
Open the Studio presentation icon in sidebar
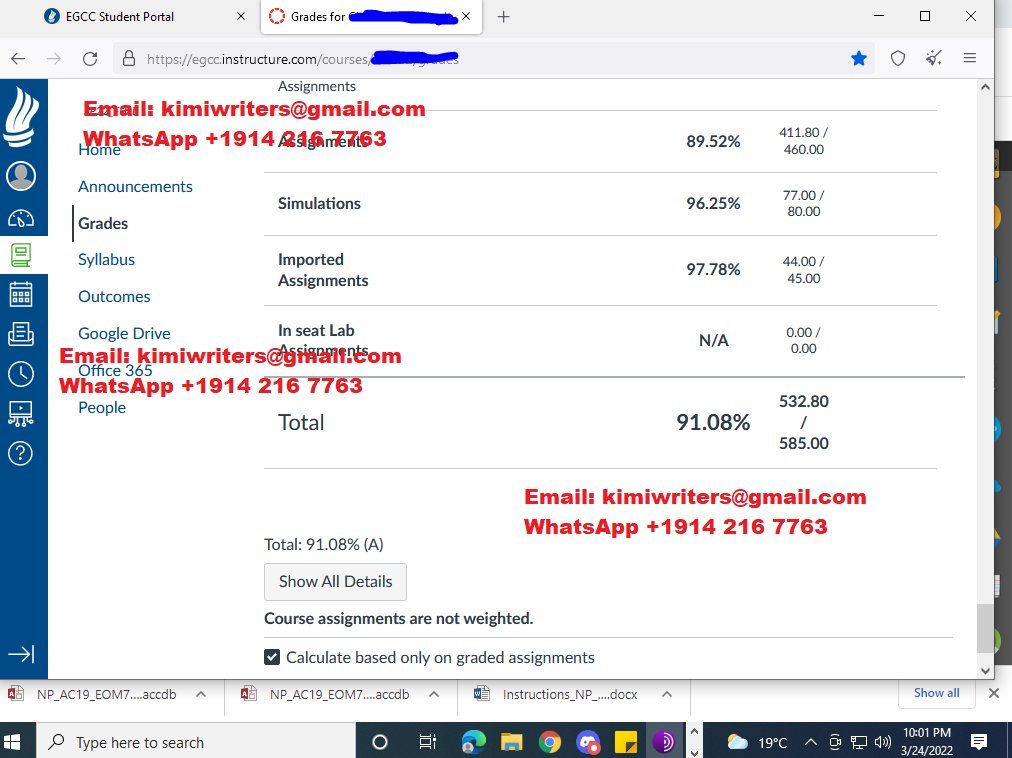point(21,414)
